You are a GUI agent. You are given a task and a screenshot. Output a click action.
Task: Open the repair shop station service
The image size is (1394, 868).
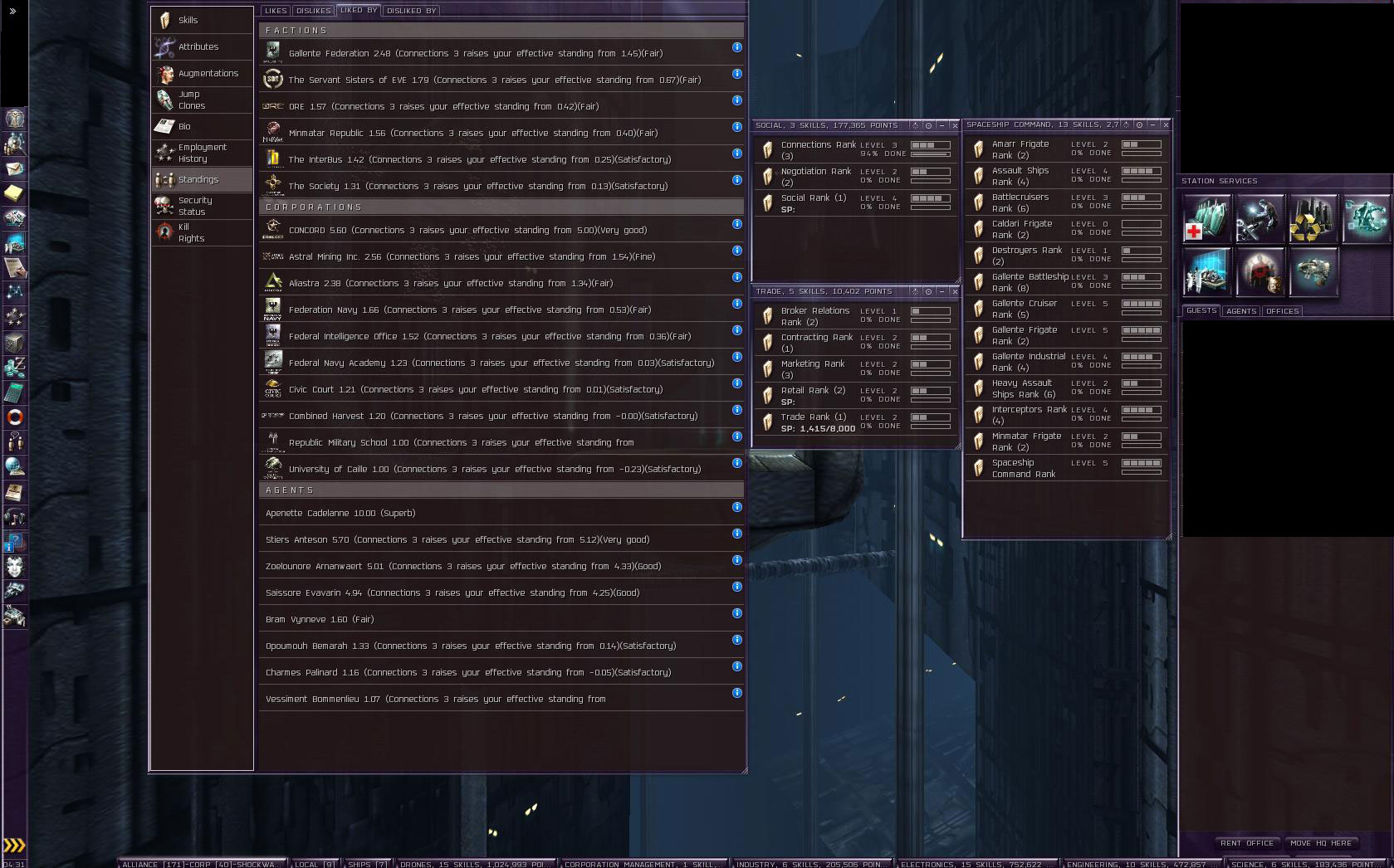pyautogui.click(x=1260, y=218)
